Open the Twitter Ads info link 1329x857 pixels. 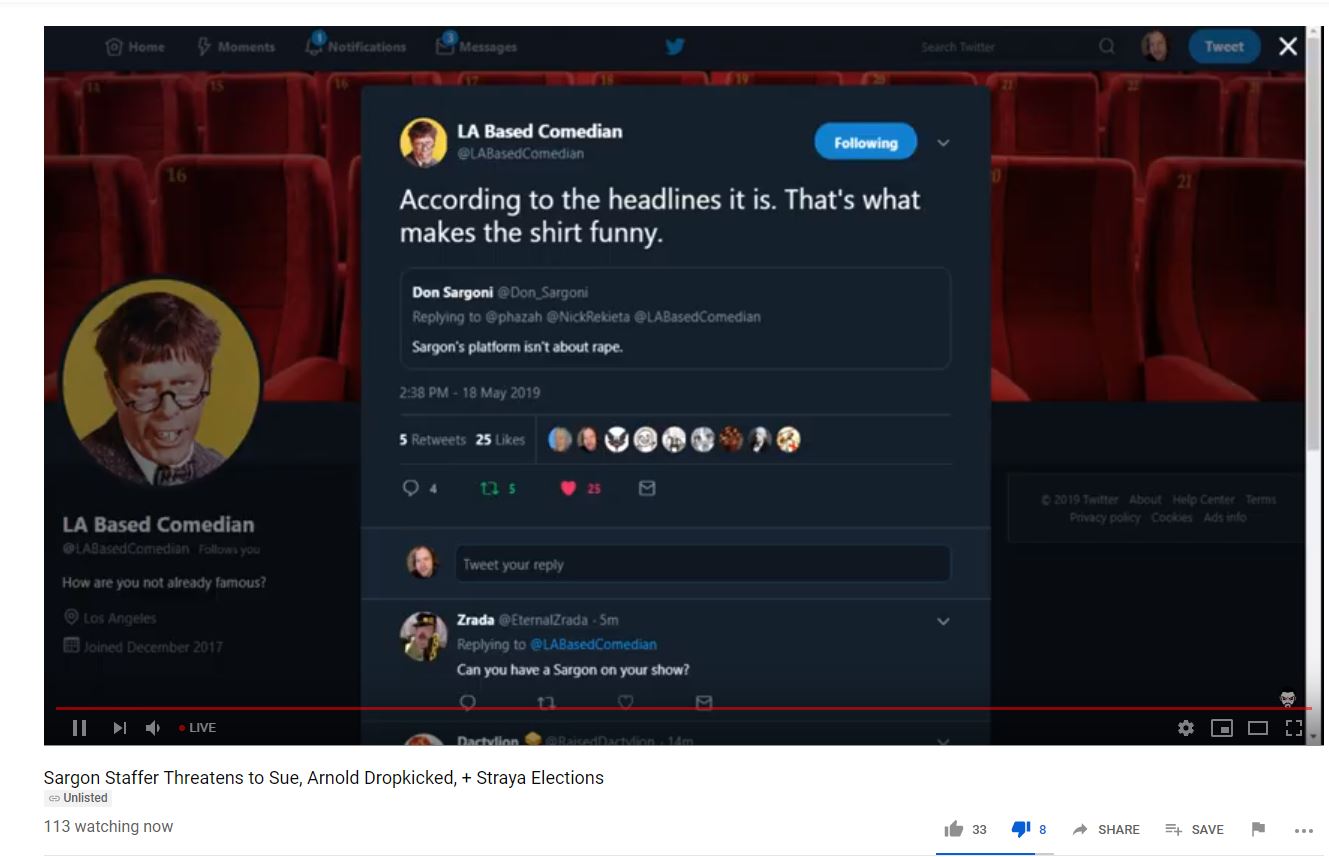[x=1224, y=518]
